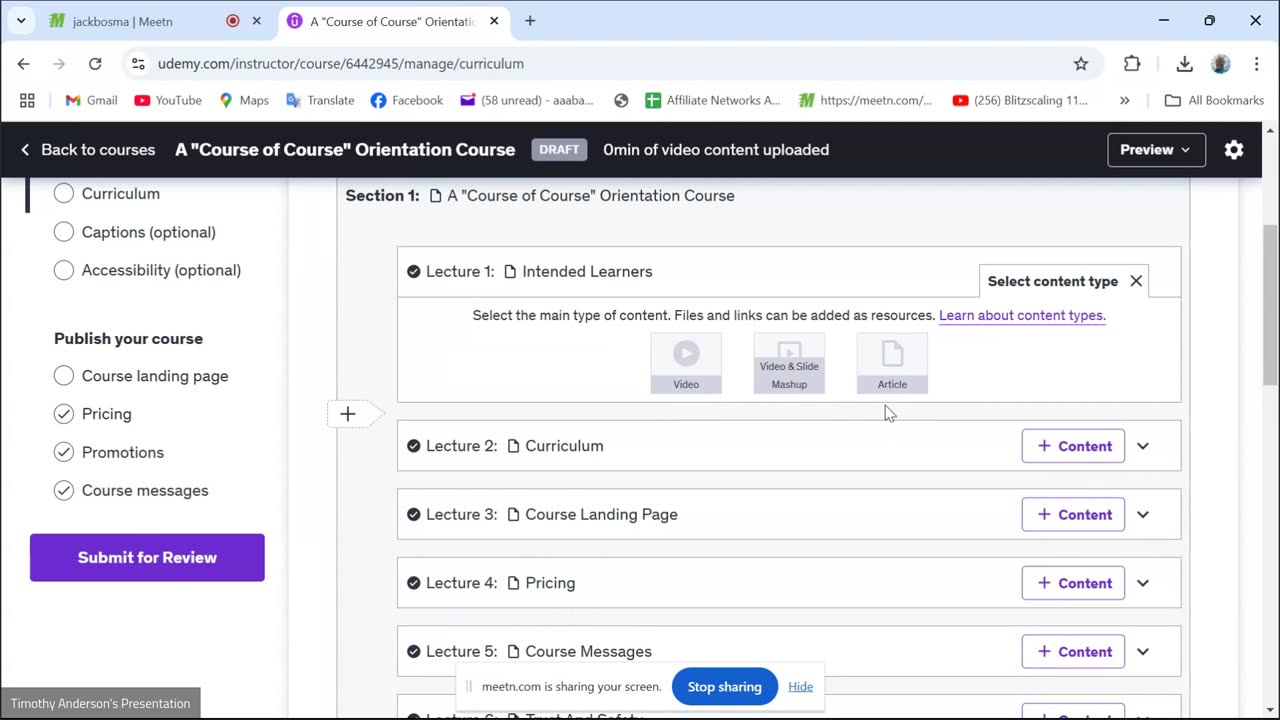The image size is (1280, 720).
Task: Expand Lecture 4 Pricing chevron
Action: pos(1143,583)
